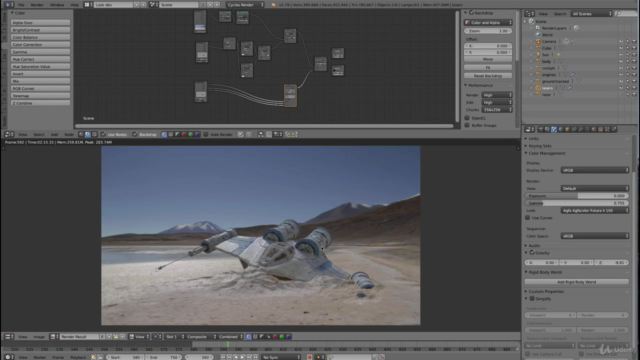Open the Render menu
This screenshot has height=360, width=640.
(x=37, y=5)
